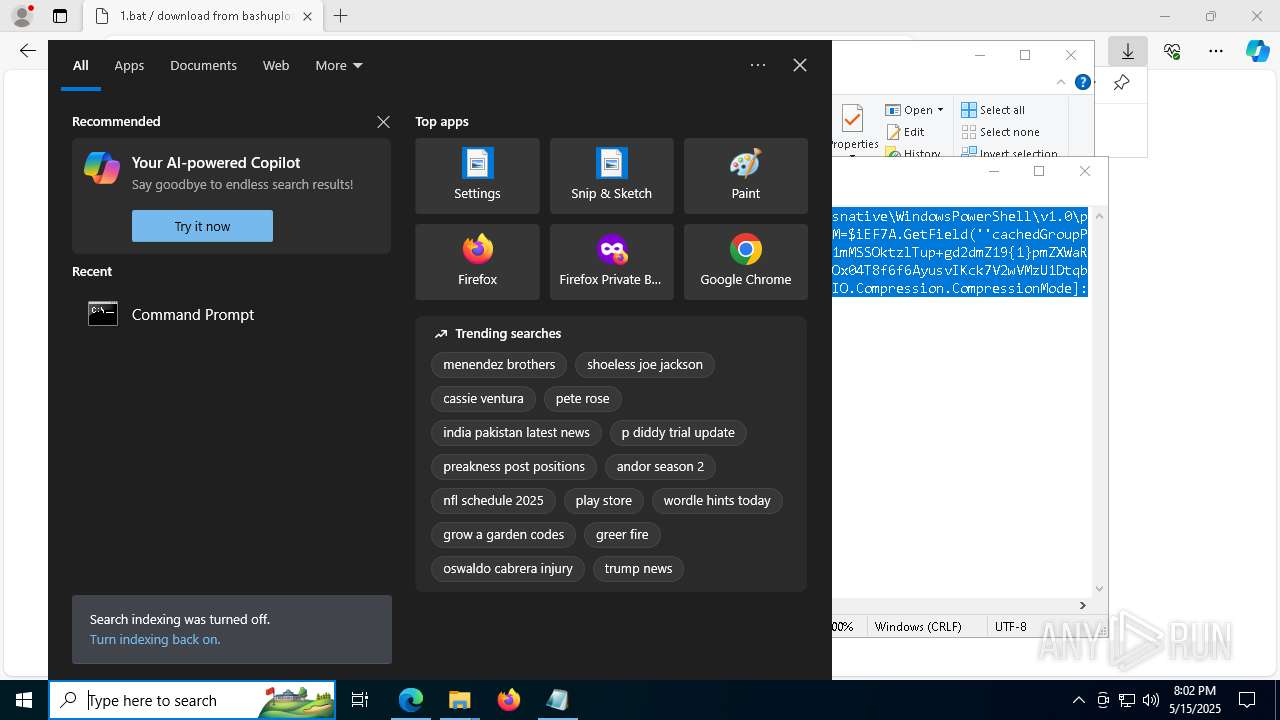Open network icon in system tray
1280x720 pixels.
pyautogui.click(x=1127, y=700)
